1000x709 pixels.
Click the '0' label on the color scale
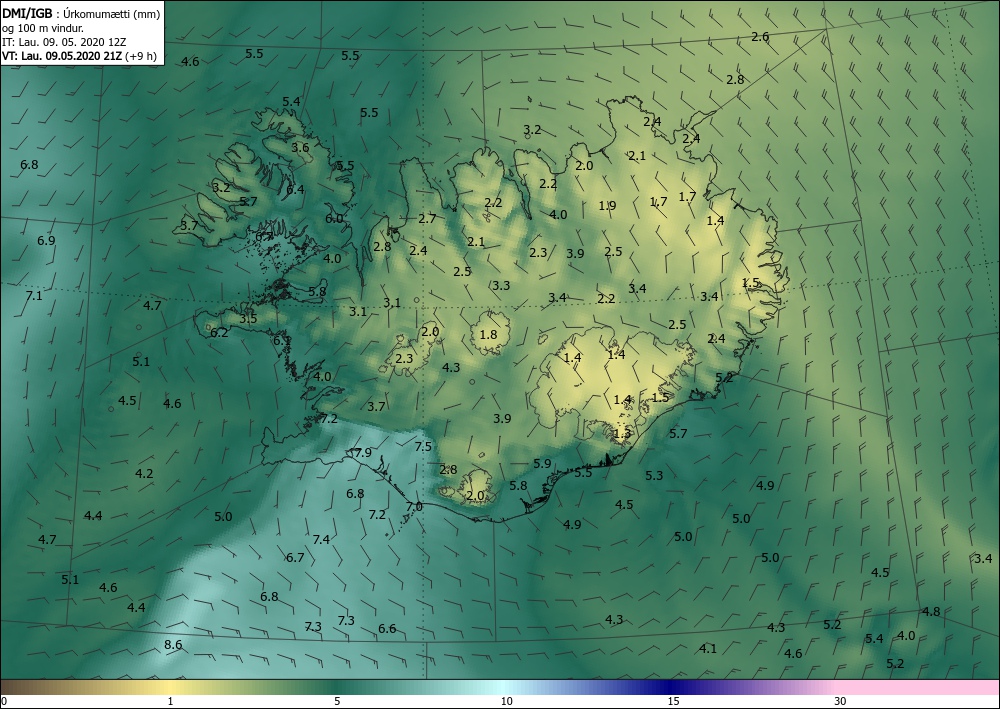click(4, 701)
